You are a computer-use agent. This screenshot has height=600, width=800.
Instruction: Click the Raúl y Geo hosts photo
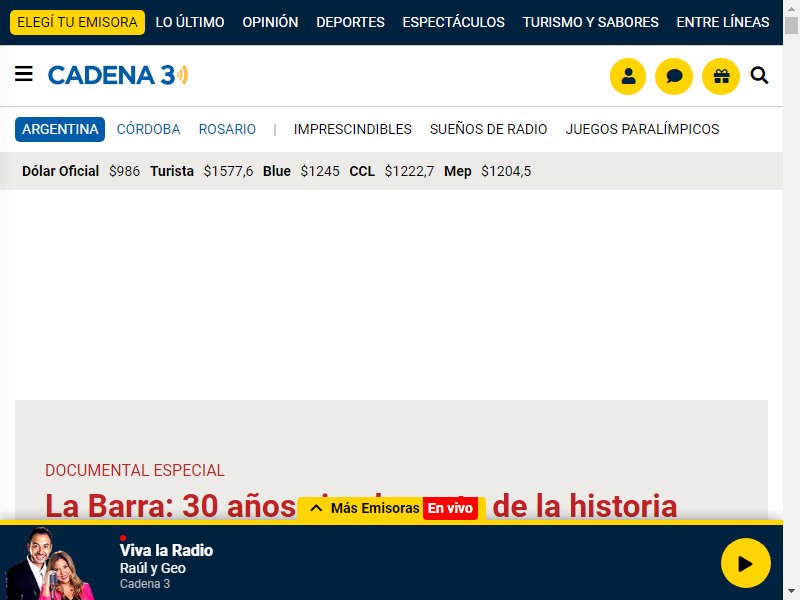coord(51,563)
